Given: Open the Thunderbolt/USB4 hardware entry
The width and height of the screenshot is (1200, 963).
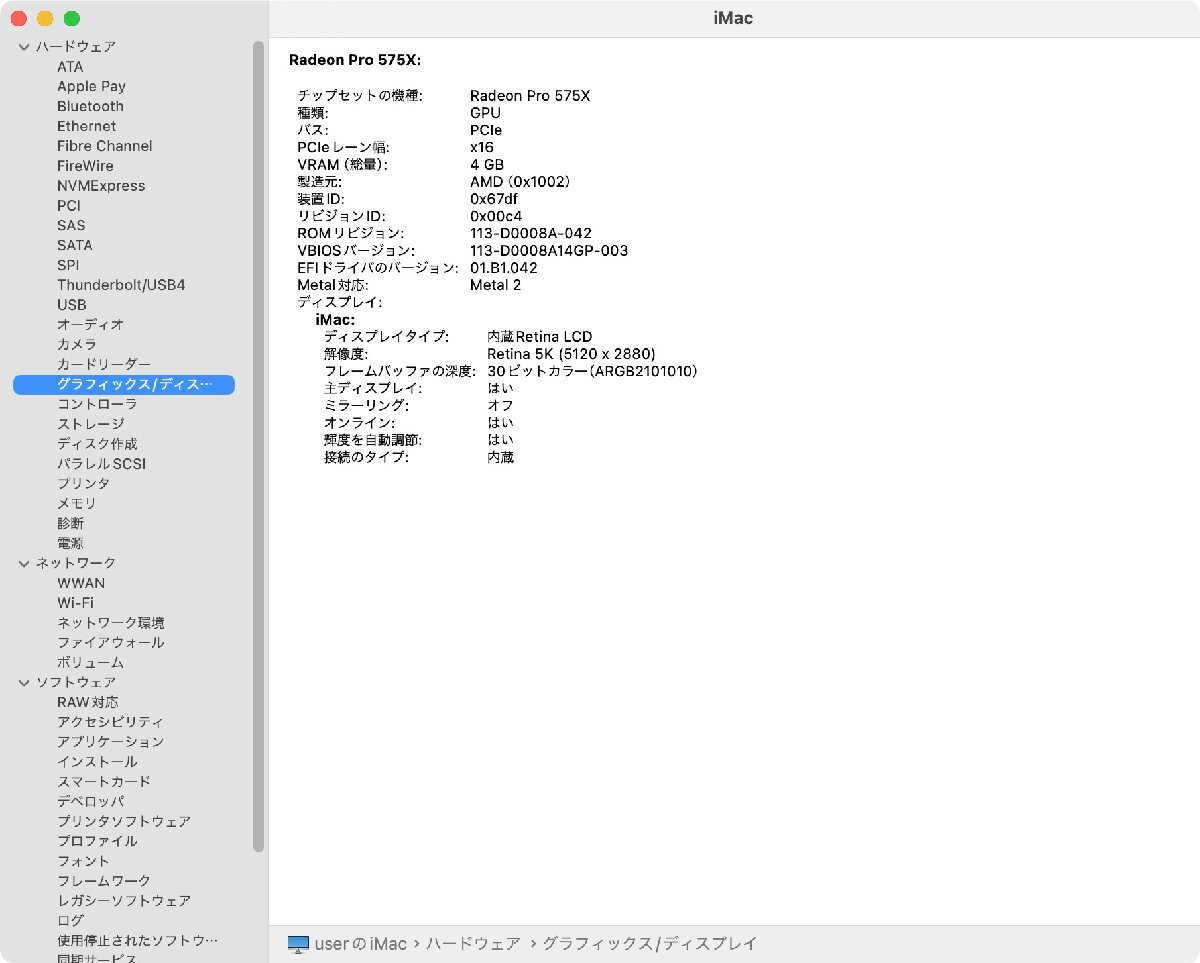Looking at the screenshot, I should point(121,285).
